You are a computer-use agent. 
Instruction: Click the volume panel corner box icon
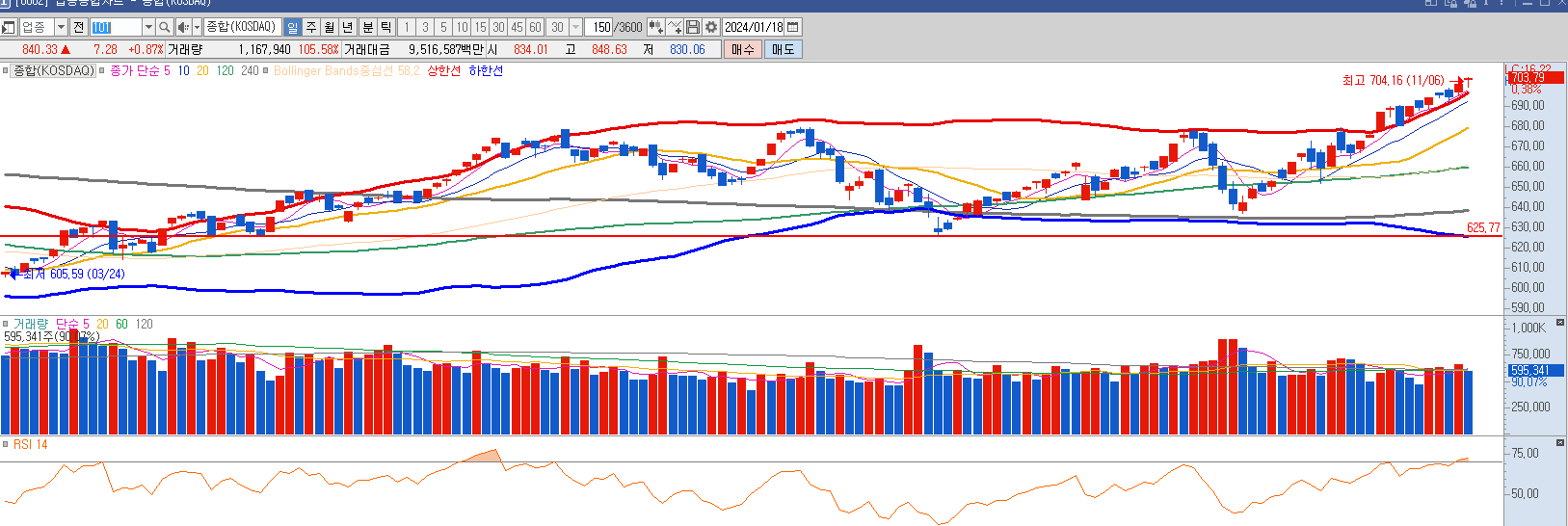[x=1560, y=322]
